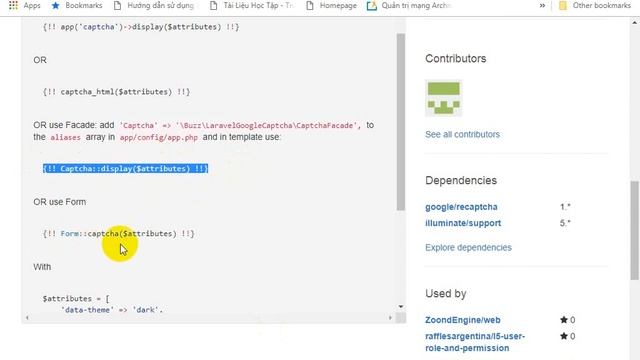Viewport: 640px width, 360px height.
Task: Click the highlighted Captcha::display code line
Action: point(125,169)
